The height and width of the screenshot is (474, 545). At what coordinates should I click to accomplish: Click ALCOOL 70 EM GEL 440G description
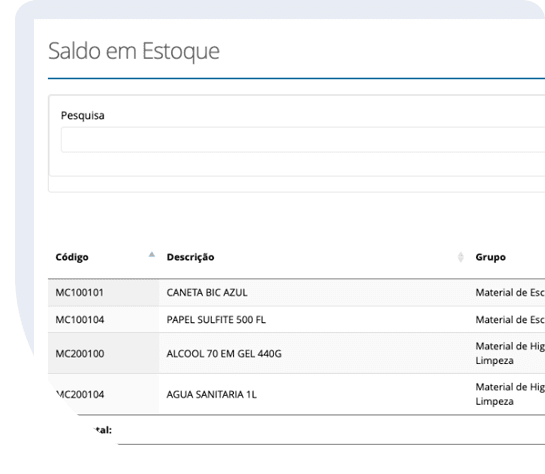click(224, 354)
